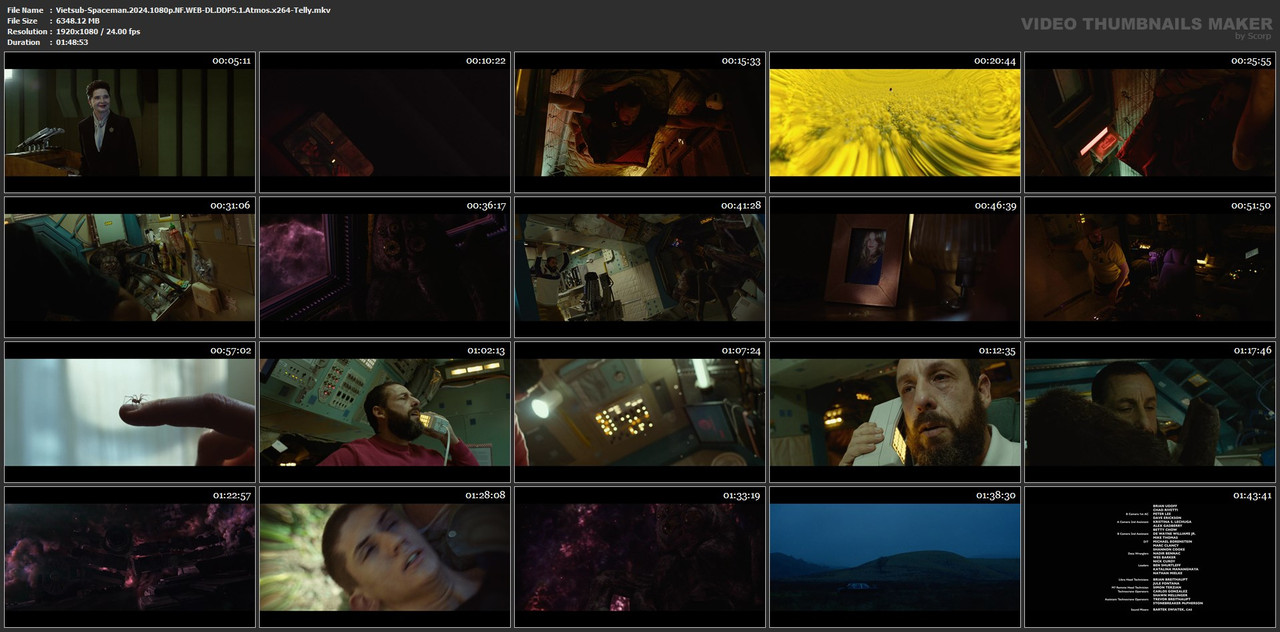Open control panel with glowing lights thumbnail
This screenshot has width=1280, height=632.
coord(640,412)
